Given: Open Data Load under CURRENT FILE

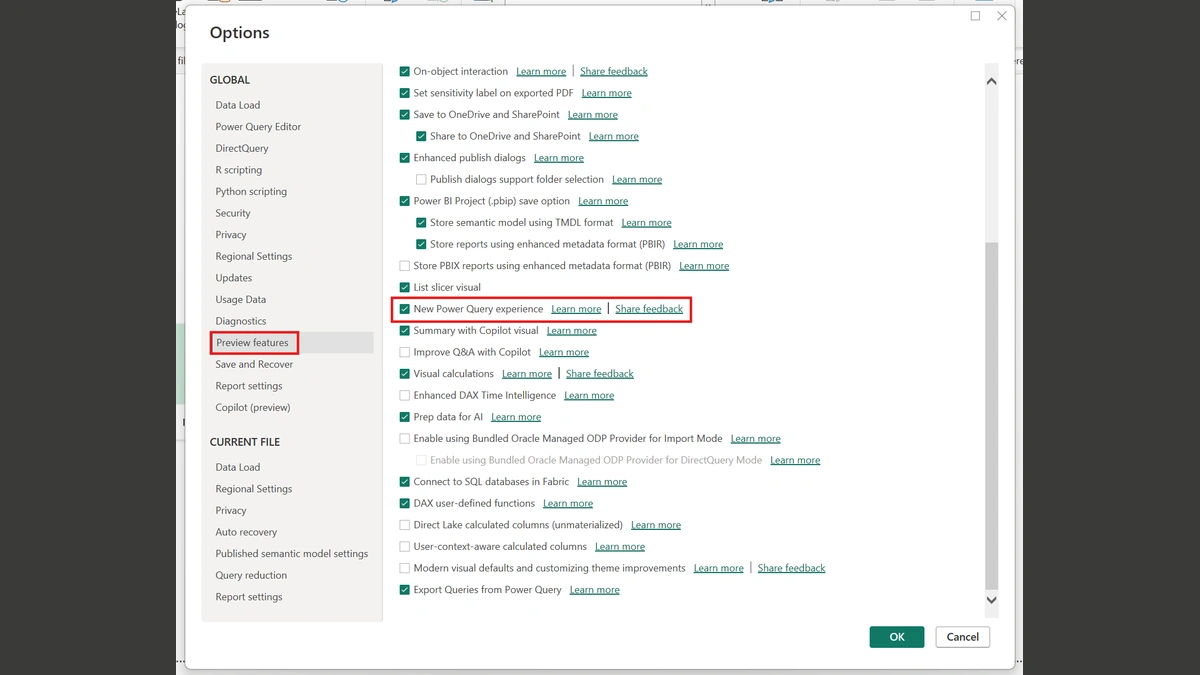Looking at the screenshot, I should [238, 467].
